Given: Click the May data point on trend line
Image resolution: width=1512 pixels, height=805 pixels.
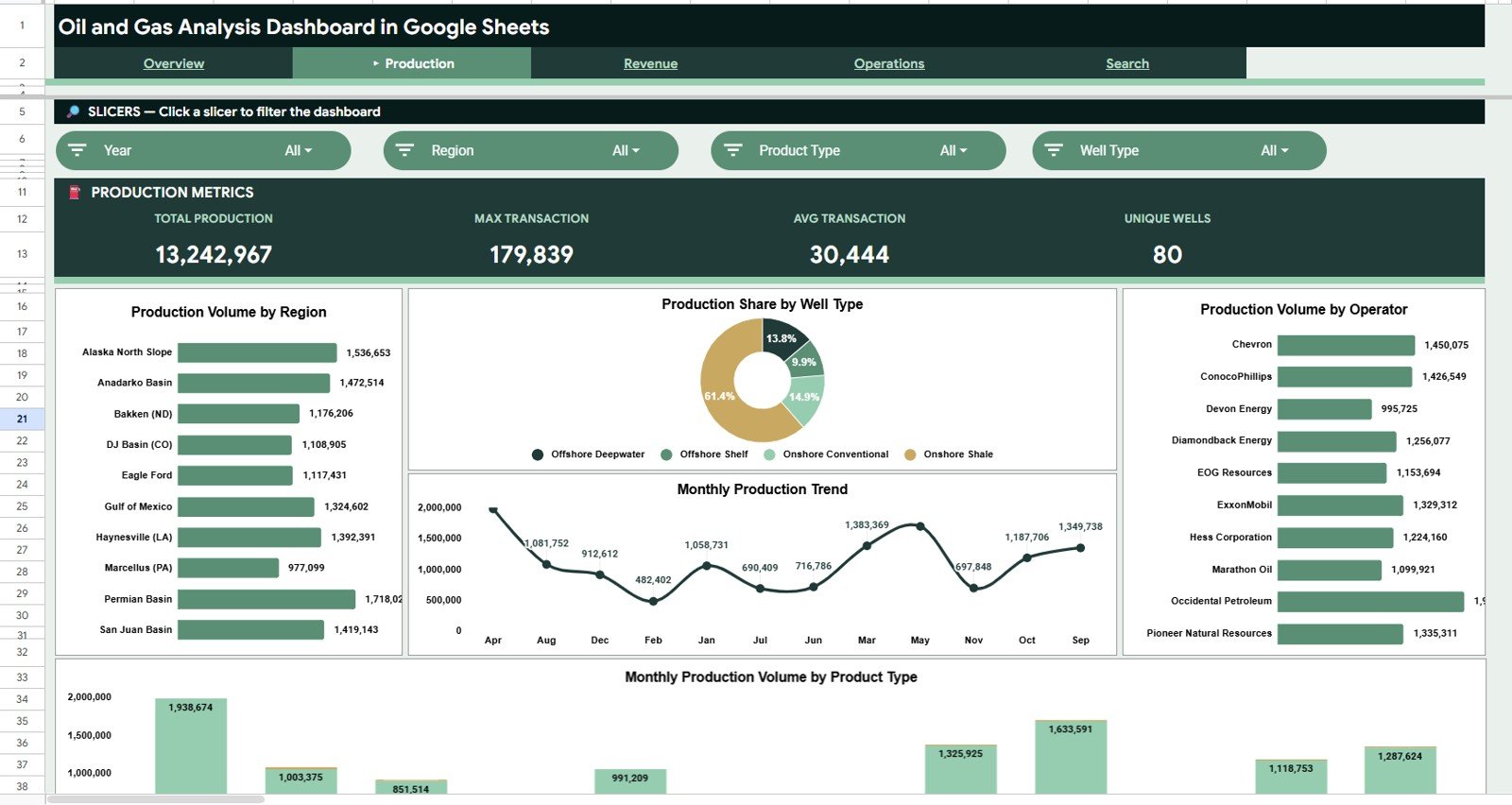Looking at the screenshot, I should coord(920,526).
